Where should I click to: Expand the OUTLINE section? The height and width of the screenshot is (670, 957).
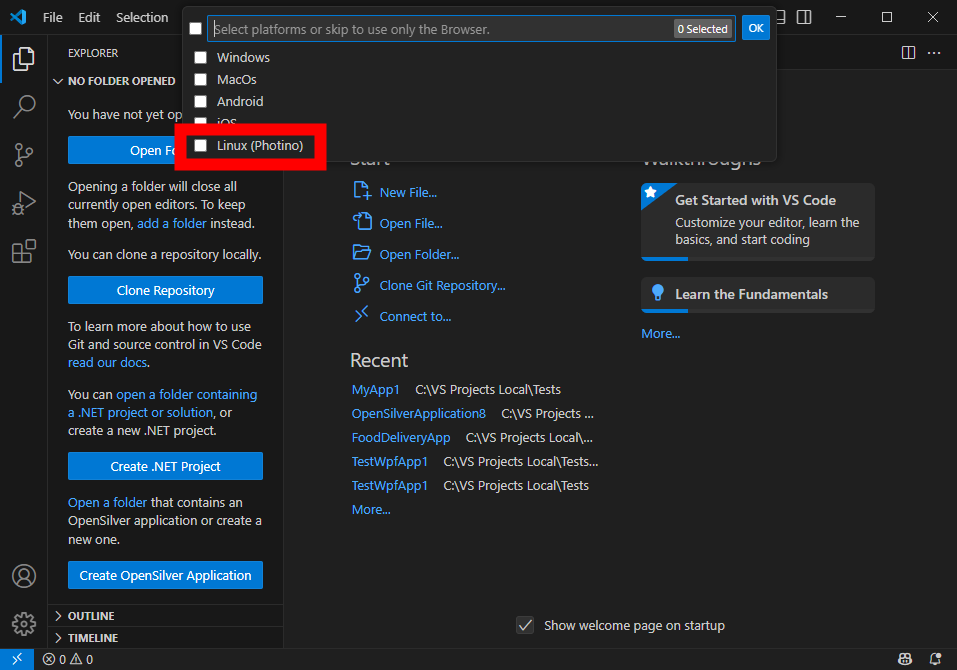[x=165, y=616]
